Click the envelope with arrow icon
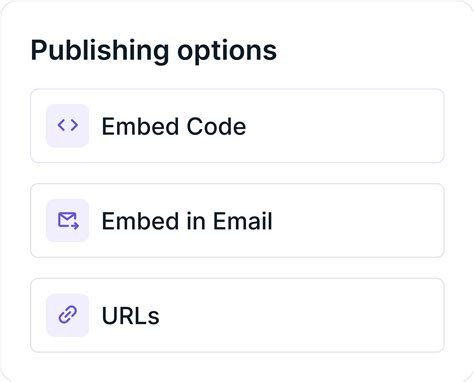The height and width of the screenshot is (382, 474). [68, 220]
